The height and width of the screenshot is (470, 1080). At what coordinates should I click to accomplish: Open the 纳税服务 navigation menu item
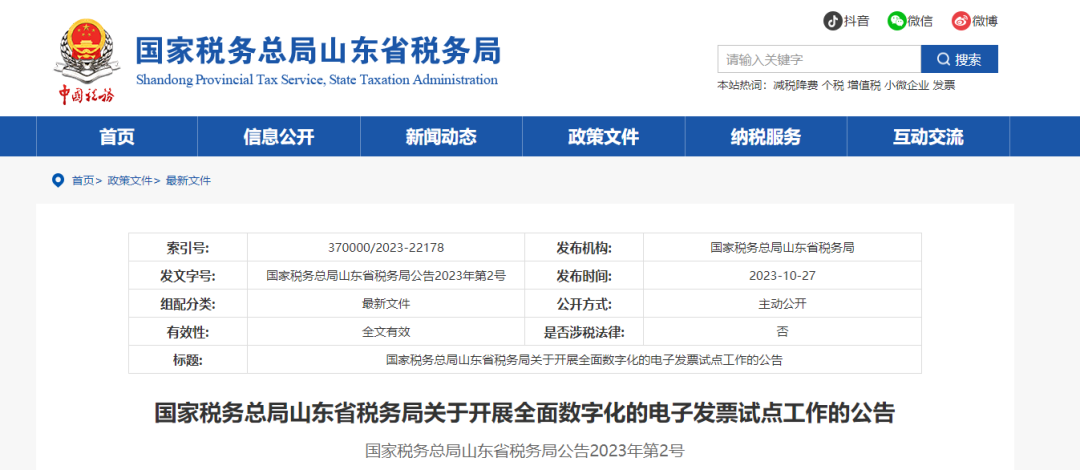tap(766, 137)
